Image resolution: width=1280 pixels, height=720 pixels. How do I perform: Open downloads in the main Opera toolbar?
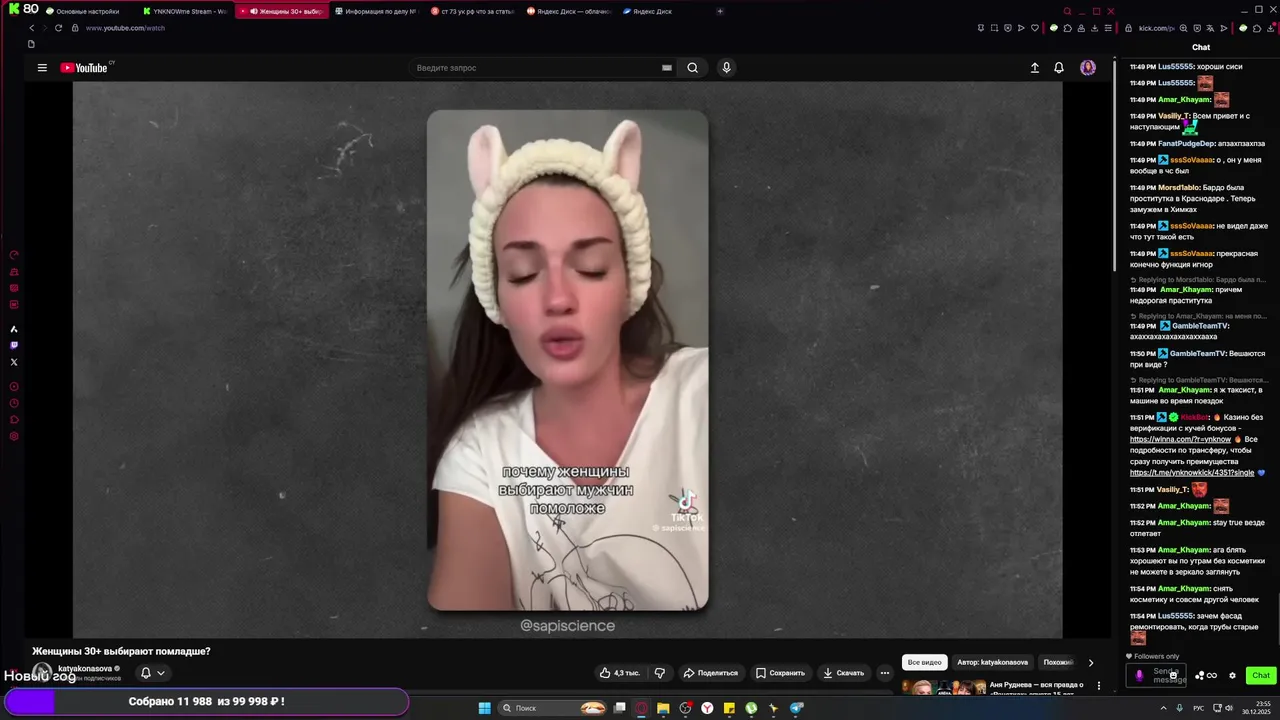[1094, 28]
